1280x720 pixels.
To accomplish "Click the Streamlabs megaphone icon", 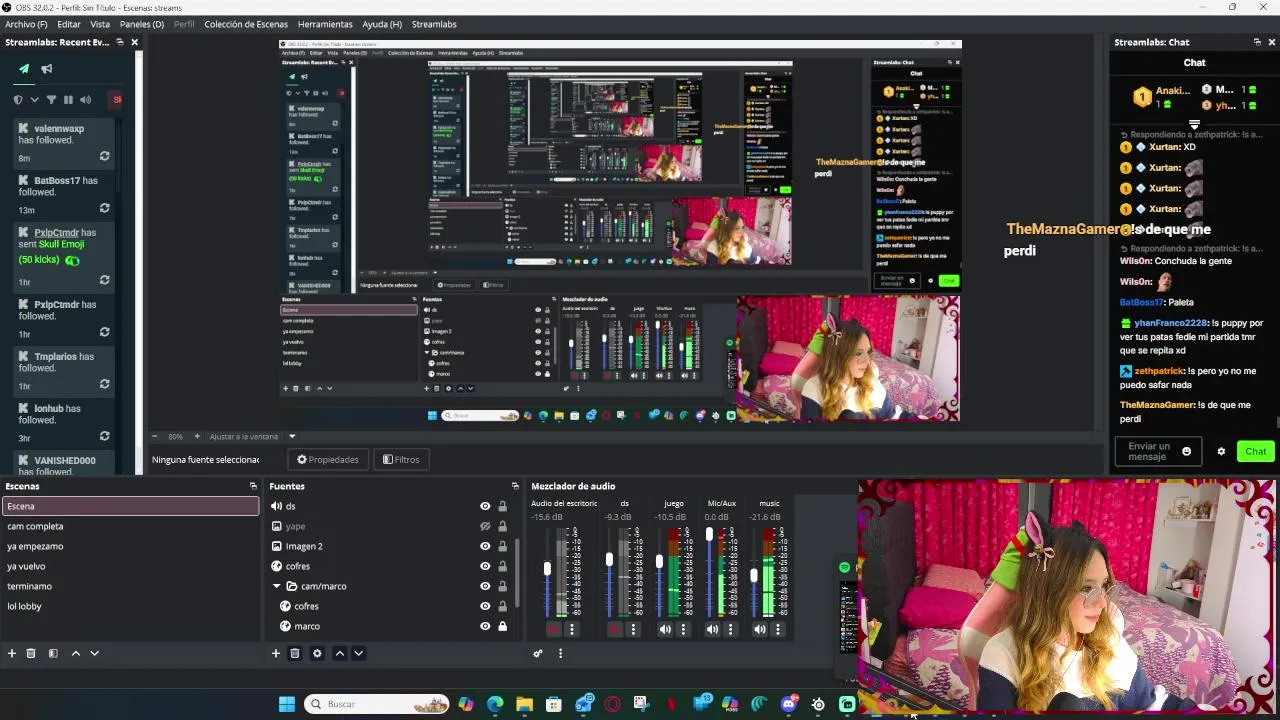I will pyautogui.click(x=47, y=69).
